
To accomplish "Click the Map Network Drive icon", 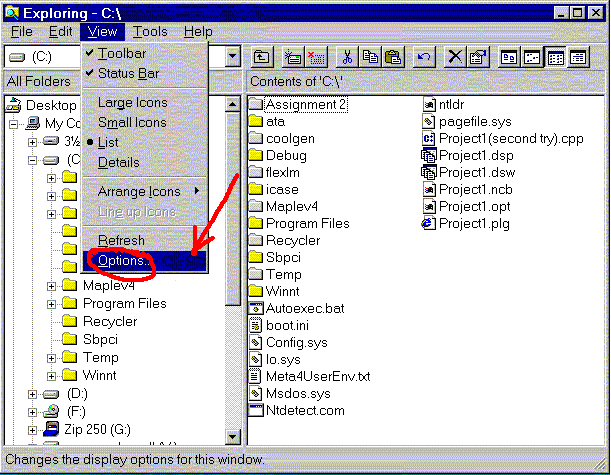I will click(293, 57).
